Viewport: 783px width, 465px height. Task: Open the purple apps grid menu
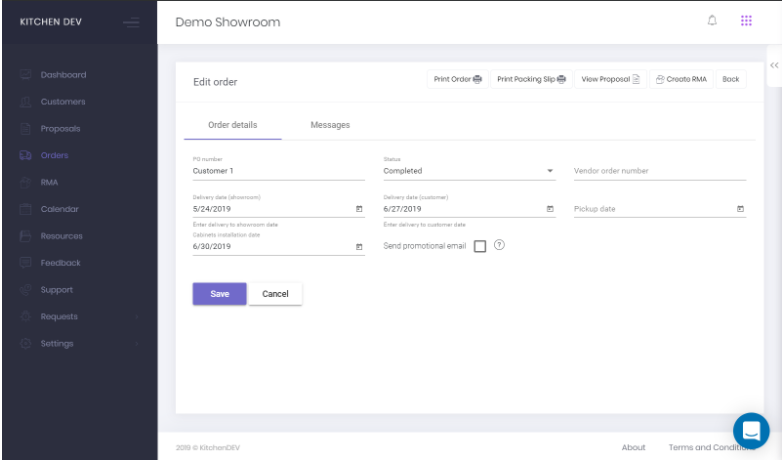pyautogui.click(x=746, y=20)
